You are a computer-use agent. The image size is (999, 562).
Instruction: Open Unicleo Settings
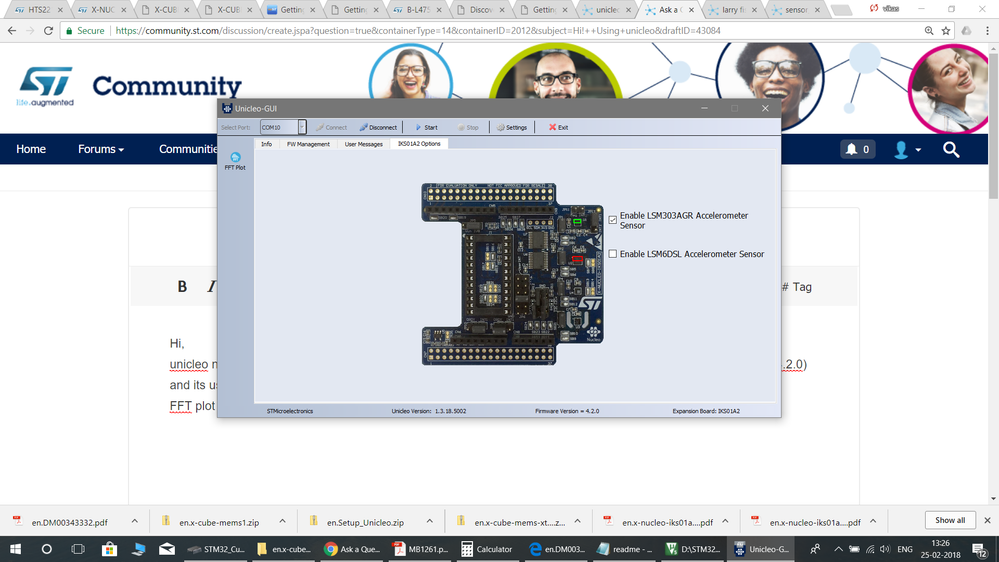coord(512,127)
